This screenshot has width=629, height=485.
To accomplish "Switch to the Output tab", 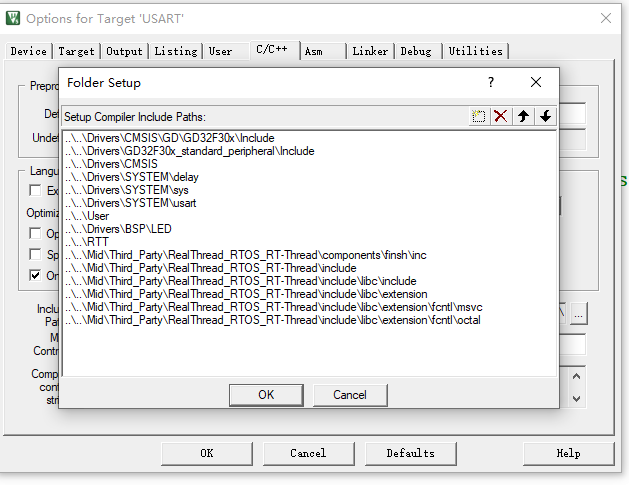I will pyautogui.click(x=124, y=51).
